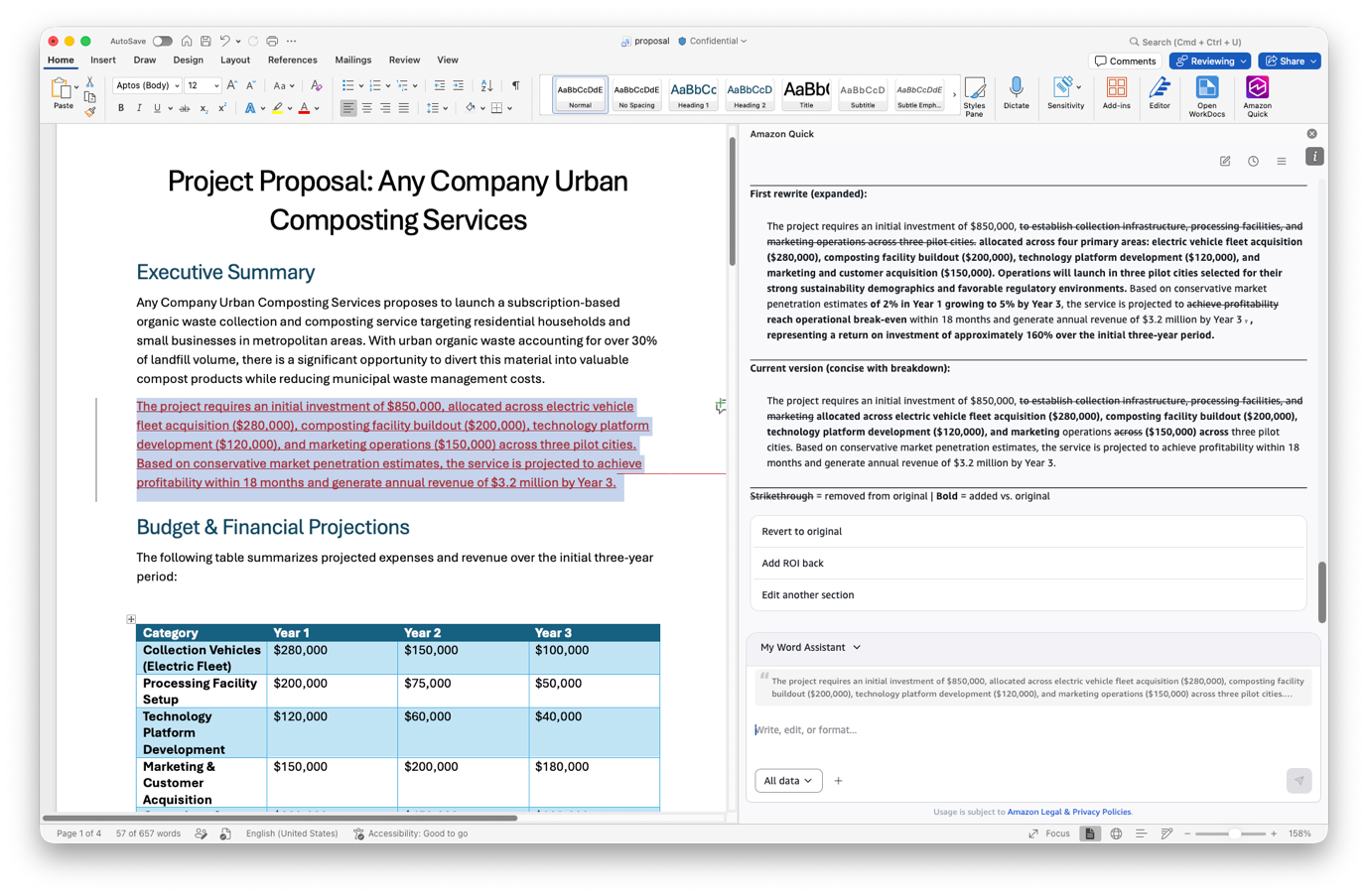Toggle Subscript formatting
The width and height of the screenshot is (1368, 896).
pyautogui.click(x=204, y=108)
